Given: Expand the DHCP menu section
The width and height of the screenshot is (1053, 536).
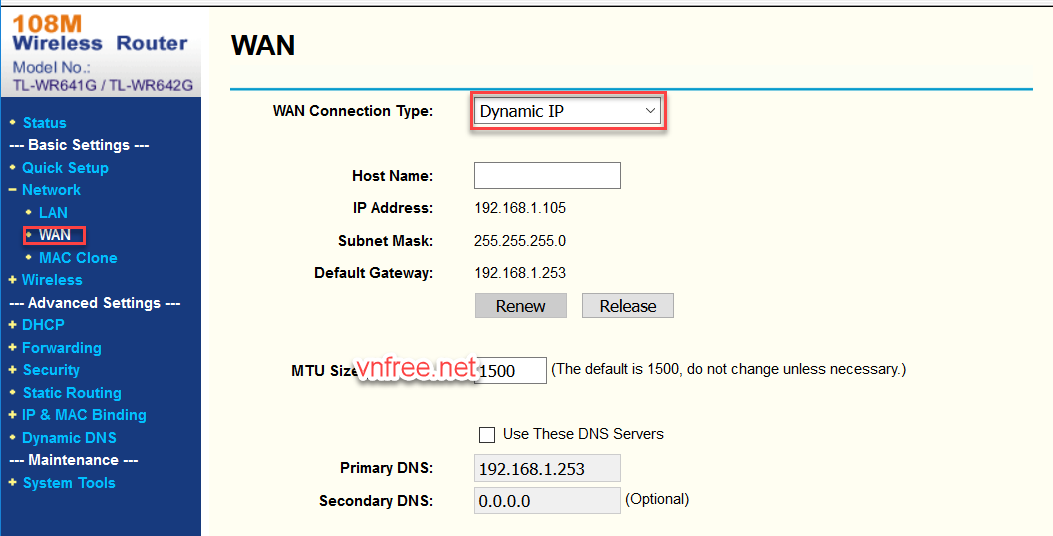Looking at the screenshot, I should click(x=43, y=325).
